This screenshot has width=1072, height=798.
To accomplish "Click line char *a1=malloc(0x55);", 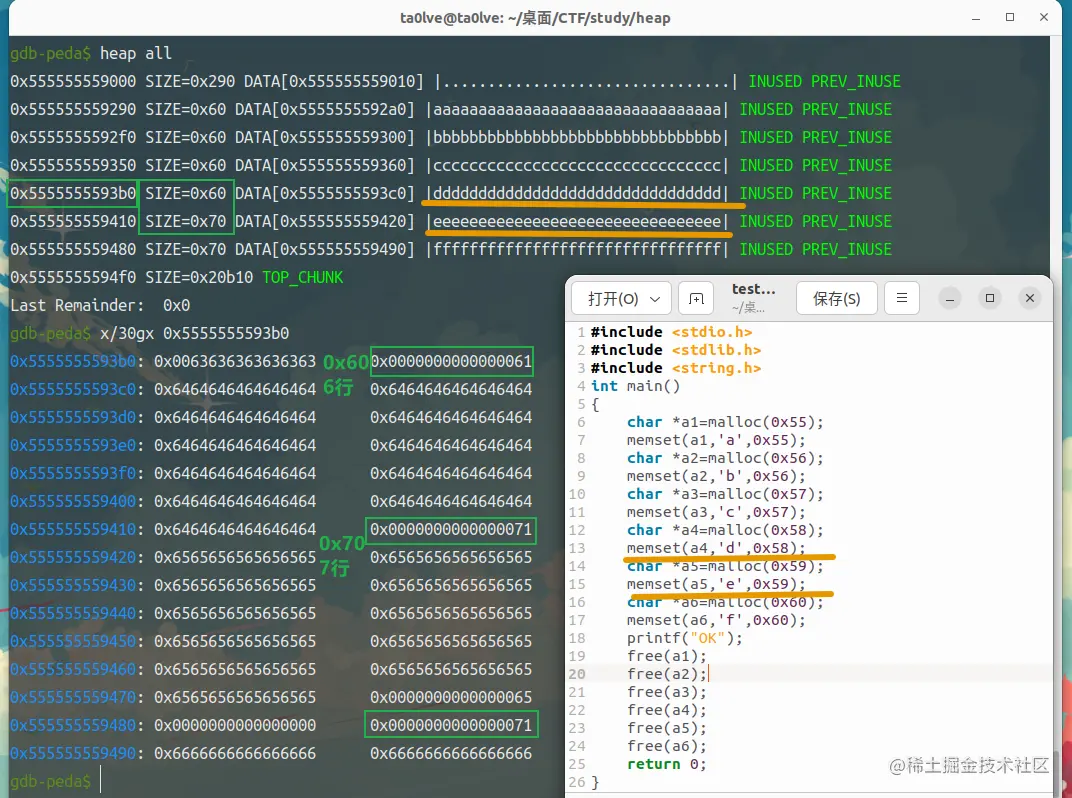I will point(725,422).
